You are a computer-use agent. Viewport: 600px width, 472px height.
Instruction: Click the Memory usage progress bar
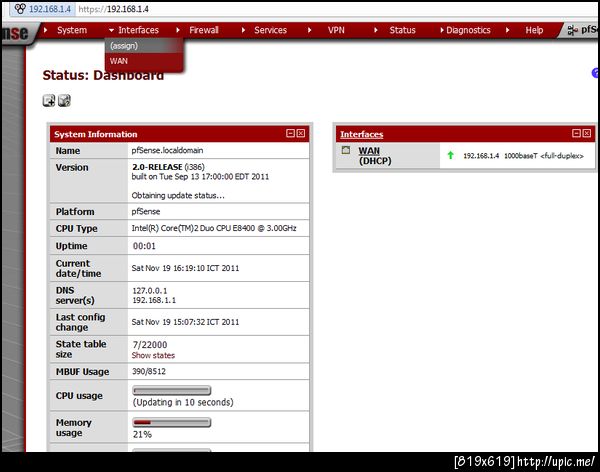172,422
